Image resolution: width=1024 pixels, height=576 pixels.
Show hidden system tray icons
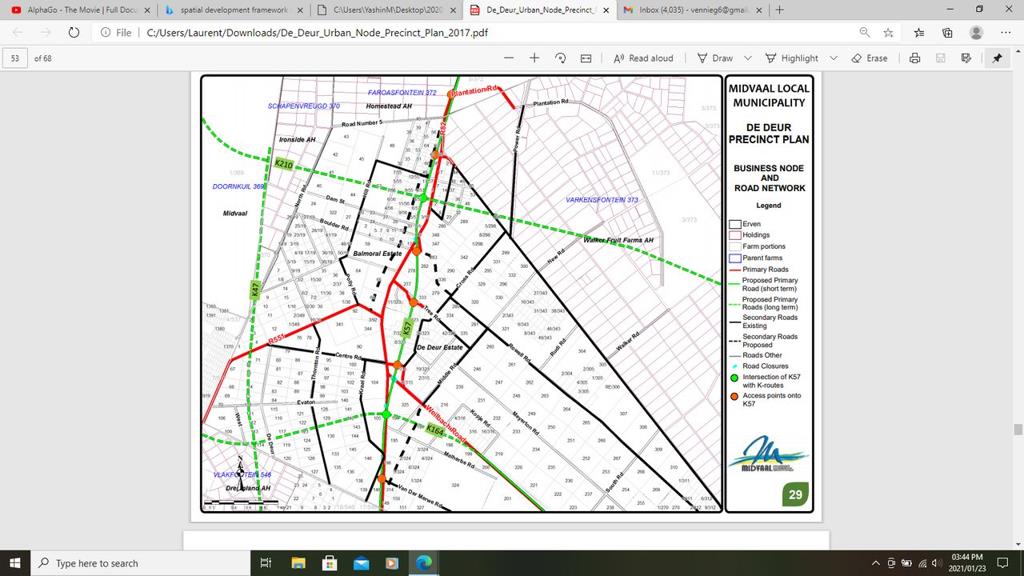coord(877,563)
